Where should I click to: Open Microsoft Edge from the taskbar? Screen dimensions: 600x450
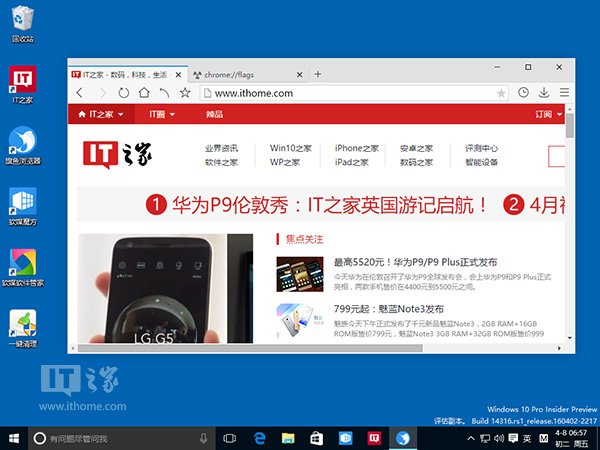[x=258, y=438]
